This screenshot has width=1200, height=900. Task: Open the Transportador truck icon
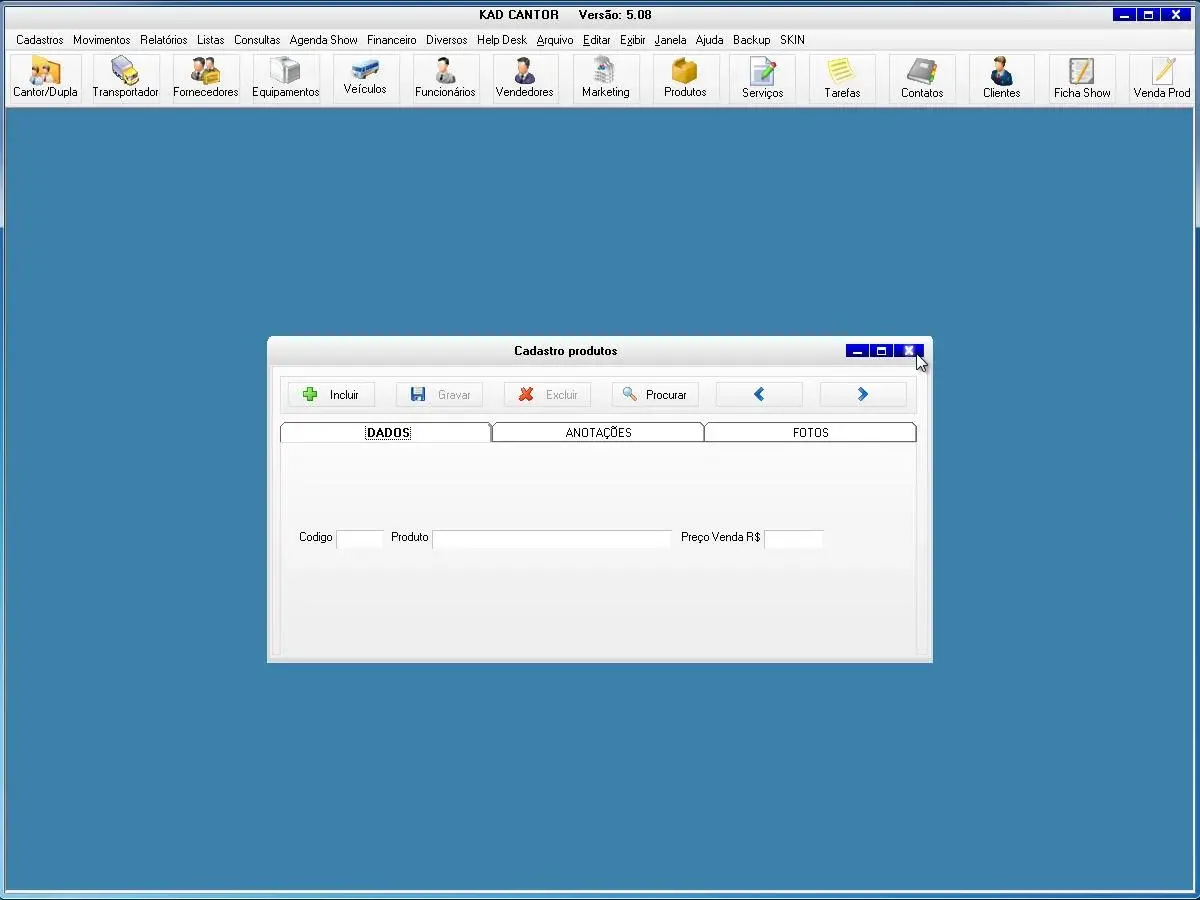(x=125, y=78)
